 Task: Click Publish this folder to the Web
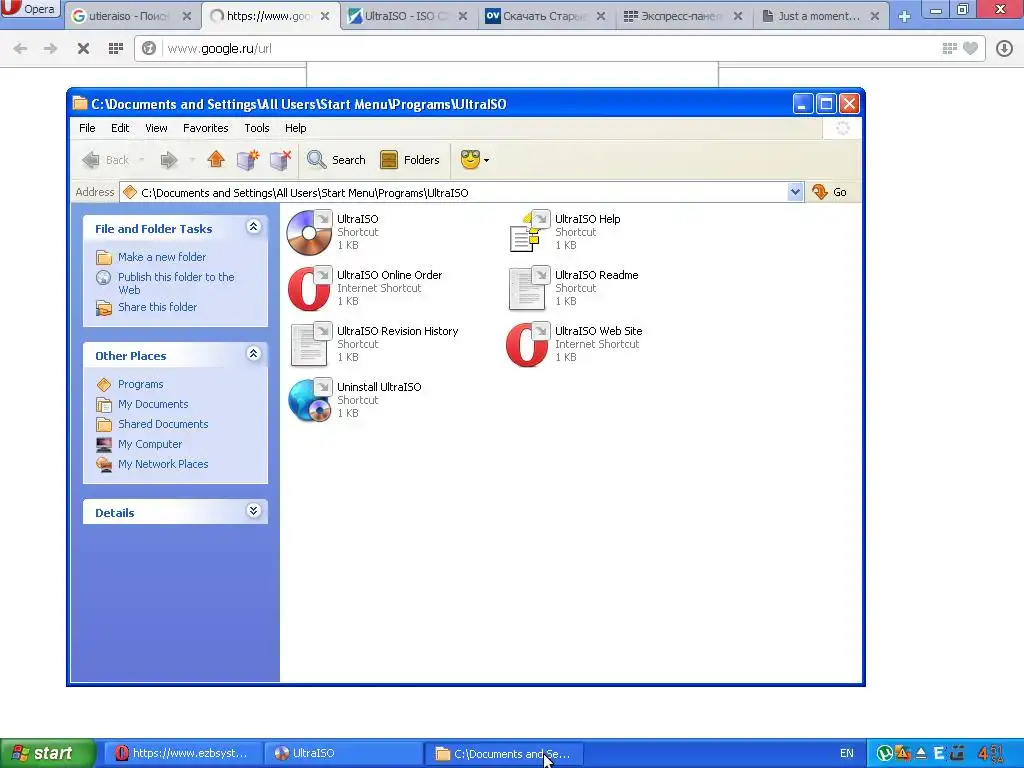pos(176,283)
